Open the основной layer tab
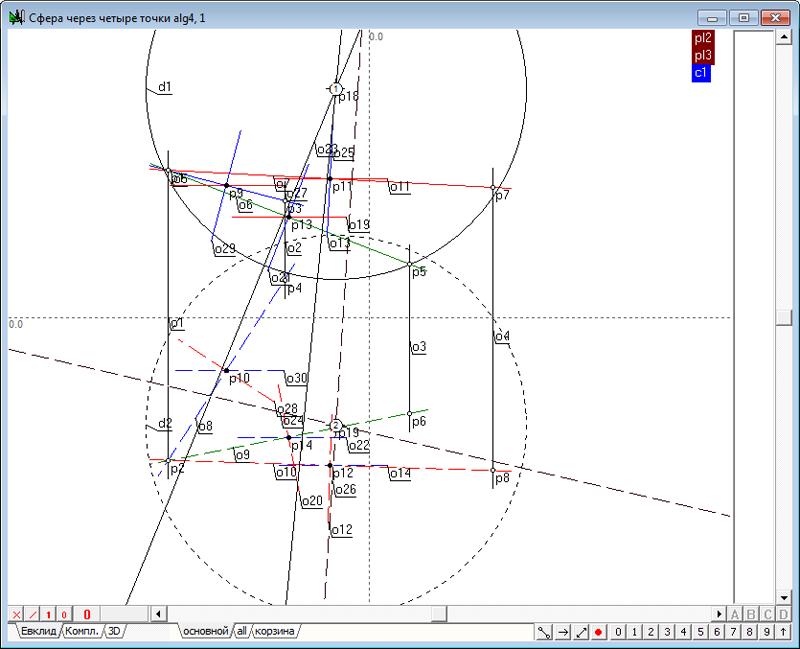Screen dimensions: 800x649 [x=205, y=631]
